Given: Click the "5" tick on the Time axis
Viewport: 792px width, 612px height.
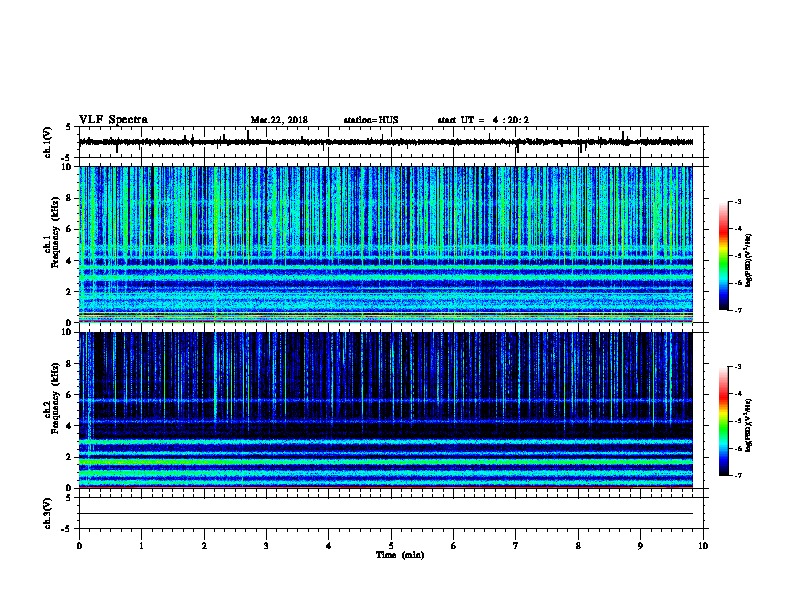Looking at the screenshot, I should coord(391,546).
